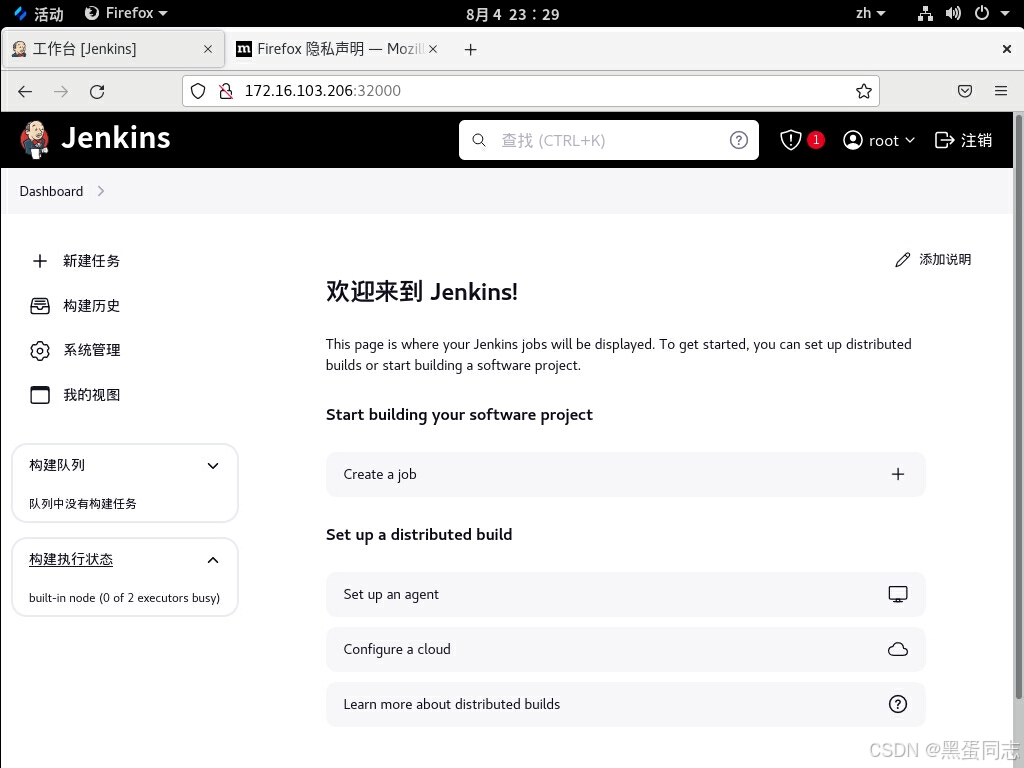The width and height of the screenshot is (1024, 768).
Task: Click the red notification badge 1
Action: tap(816, 140)
